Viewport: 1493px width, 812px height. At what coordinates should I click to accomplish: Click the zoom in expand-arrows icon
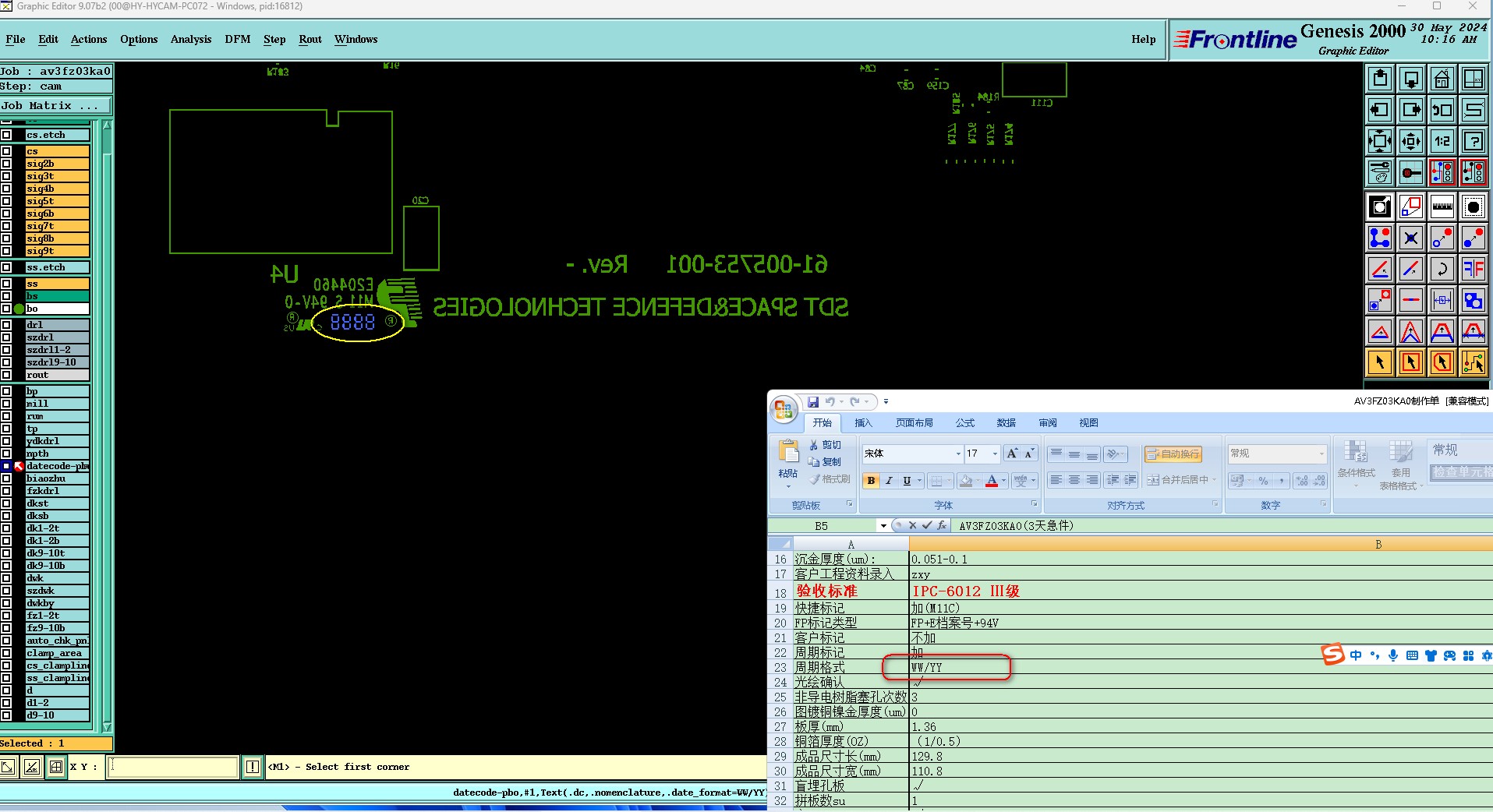[x=1380, y=141]
